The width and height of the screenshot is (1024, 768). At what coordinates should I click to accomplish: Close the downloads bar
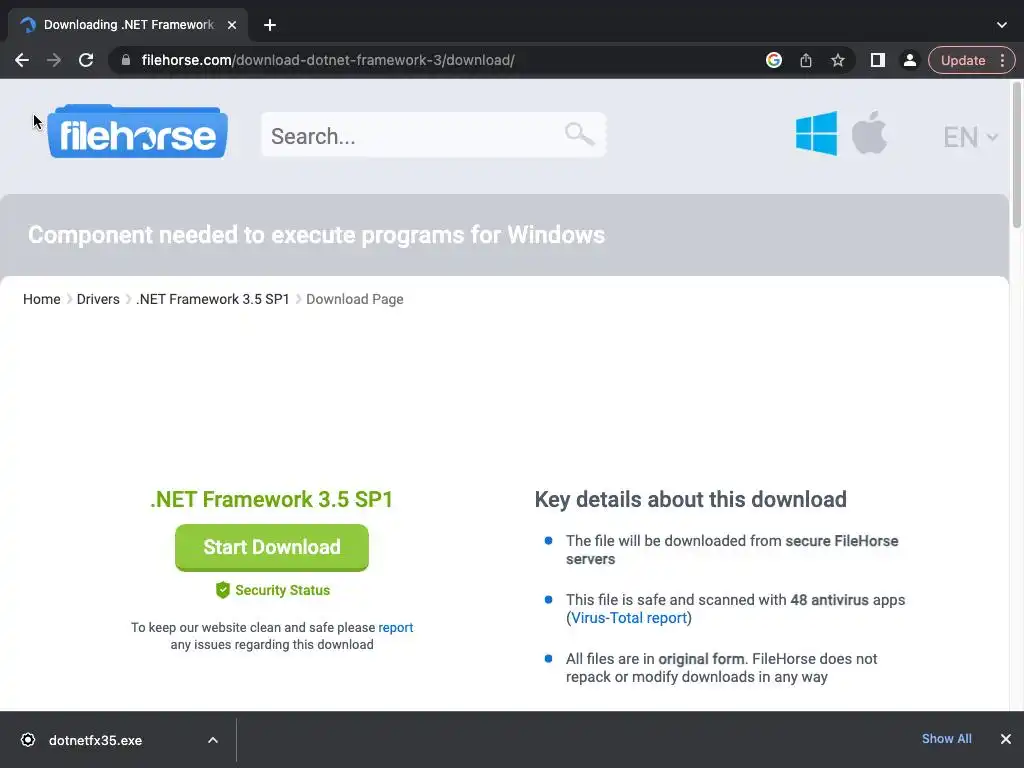pos(1006,739)
